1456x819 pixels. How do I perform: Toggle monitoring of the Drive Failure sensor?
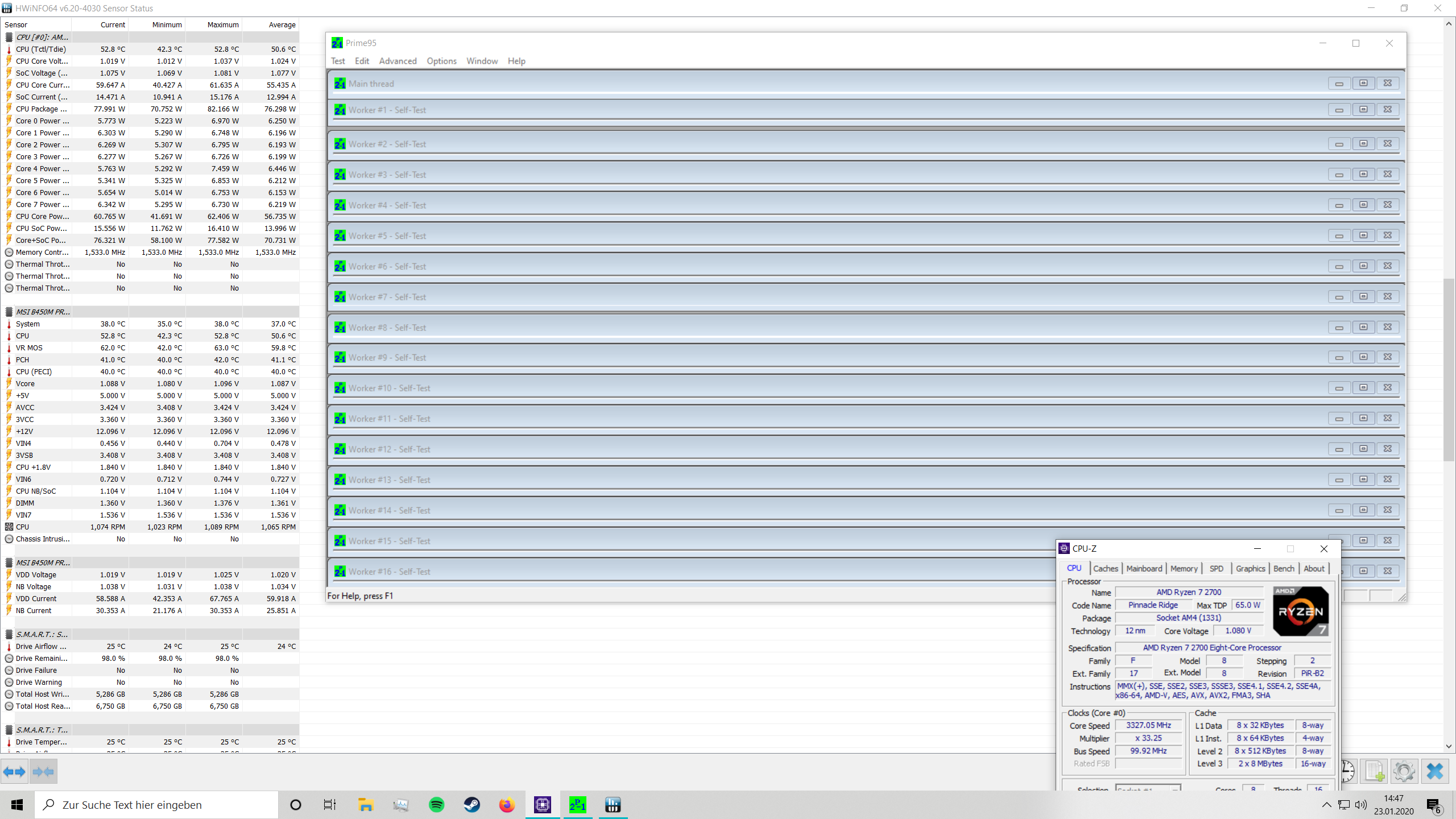coord(9,670)
